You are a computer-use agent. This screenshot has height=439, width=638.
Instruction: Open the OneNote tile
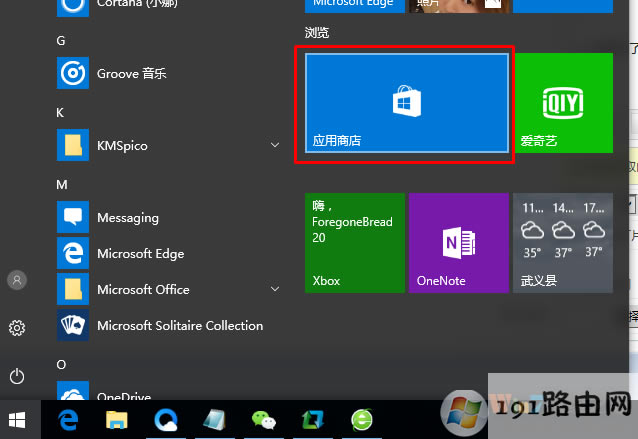pyautogui.click(x=458, y=243)
